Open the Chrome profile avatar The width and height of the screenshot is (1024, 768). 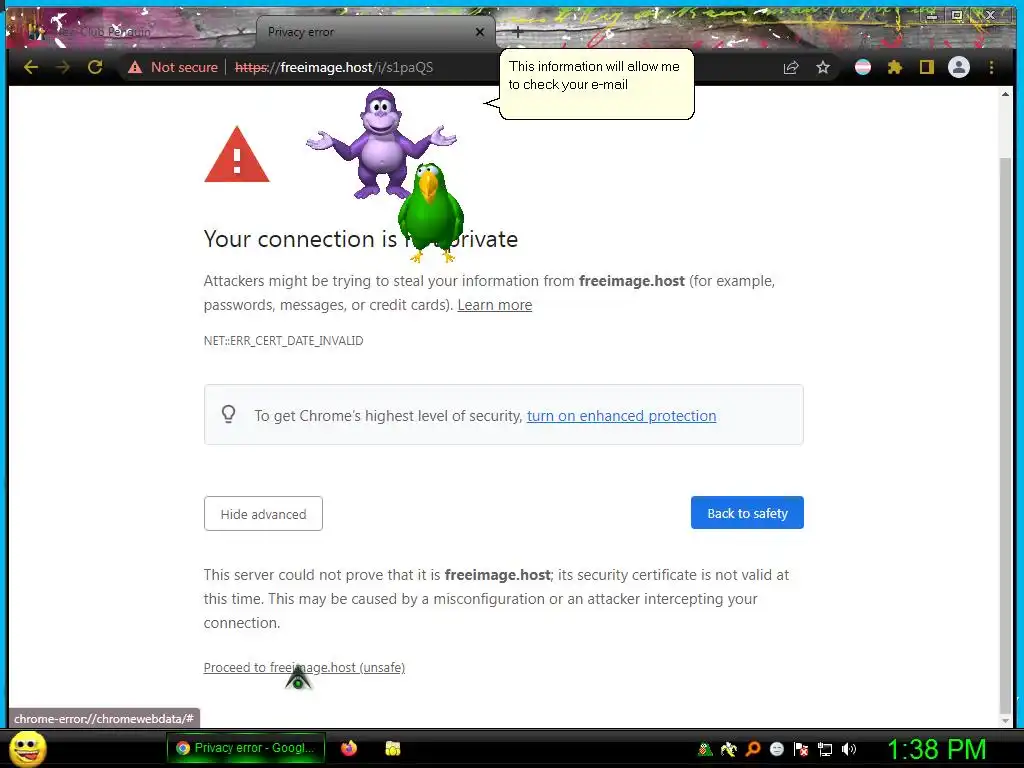(959, 67)
